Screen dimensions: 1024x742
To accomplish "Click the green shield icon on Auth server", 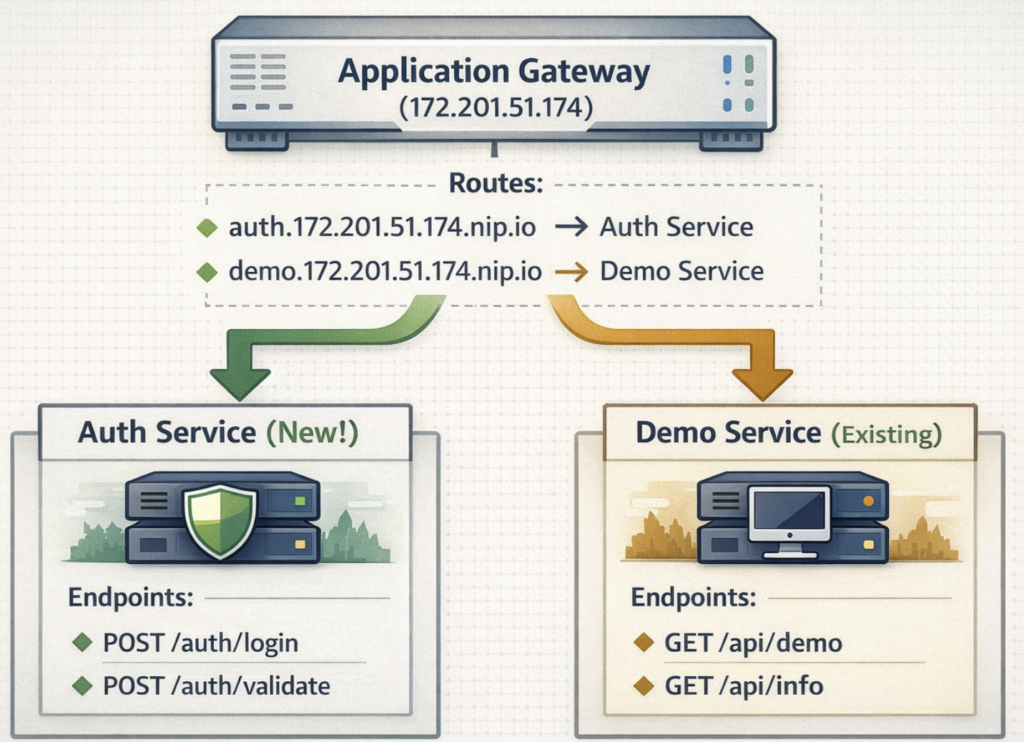I will click(x=221, y=521).
